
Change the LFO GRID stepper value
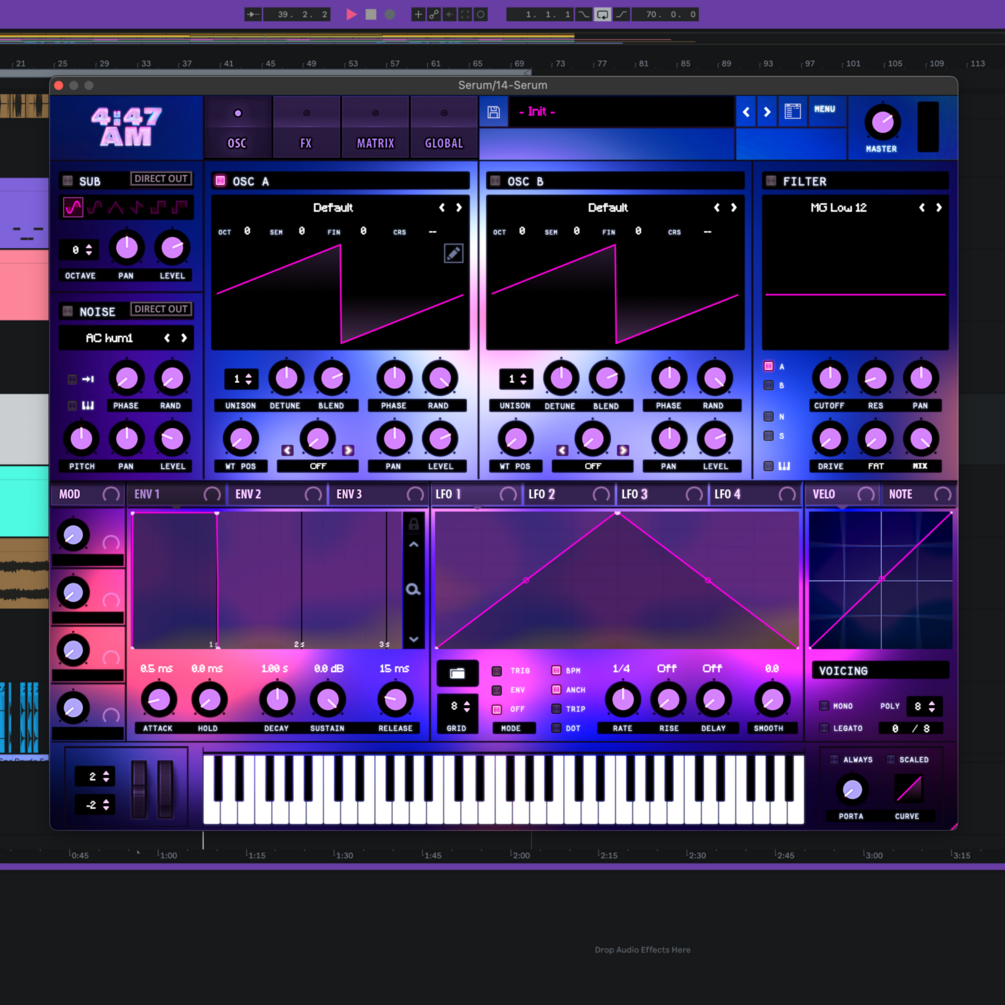[457, 706]
